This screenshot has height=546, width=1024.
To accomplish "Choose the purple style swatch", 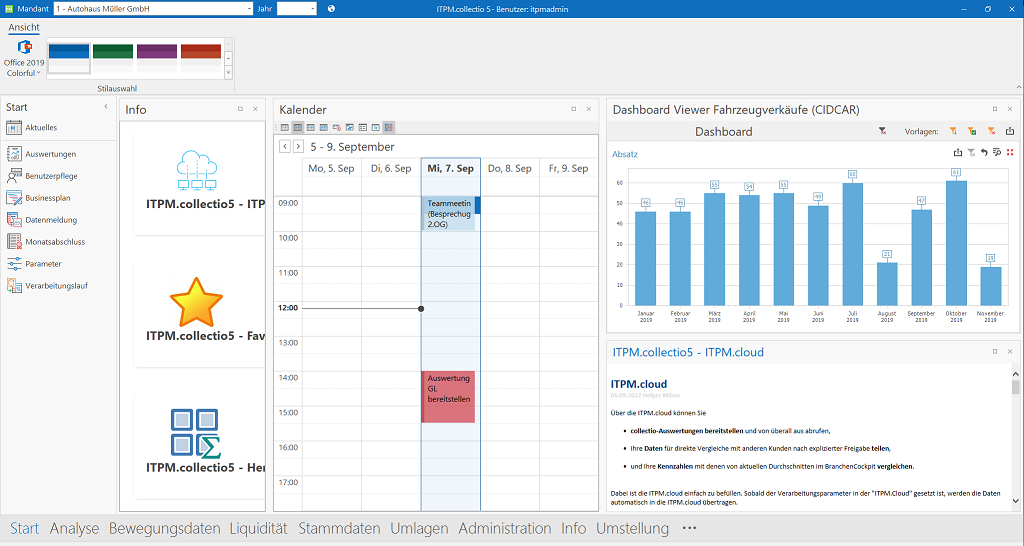I will (157, 57).
